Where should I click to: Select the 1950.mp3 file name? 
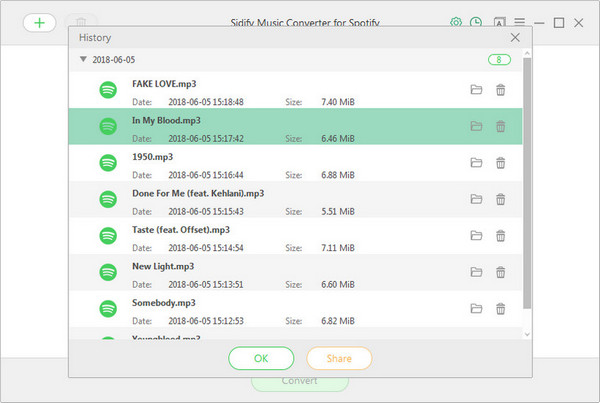152,157
